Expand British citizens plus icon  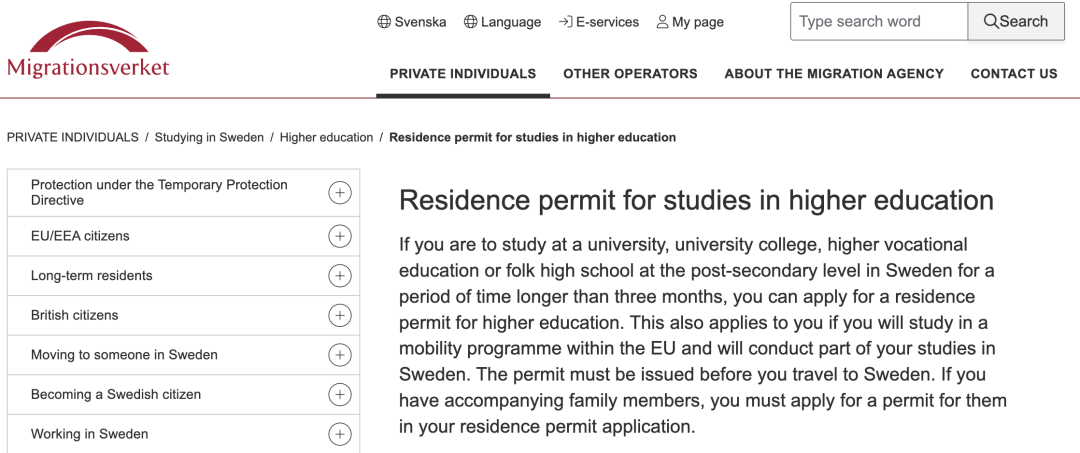[x=340, y=315]
